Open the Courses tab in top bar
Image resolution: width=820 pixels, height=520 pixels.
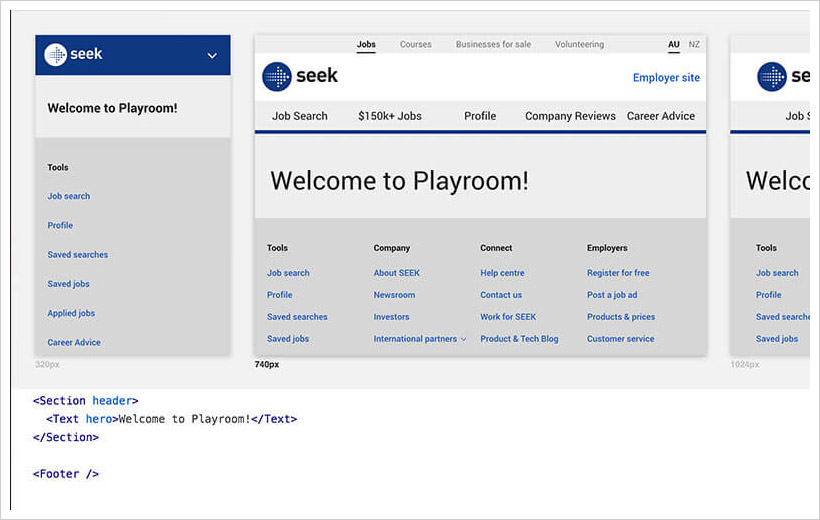pos(415,45)
